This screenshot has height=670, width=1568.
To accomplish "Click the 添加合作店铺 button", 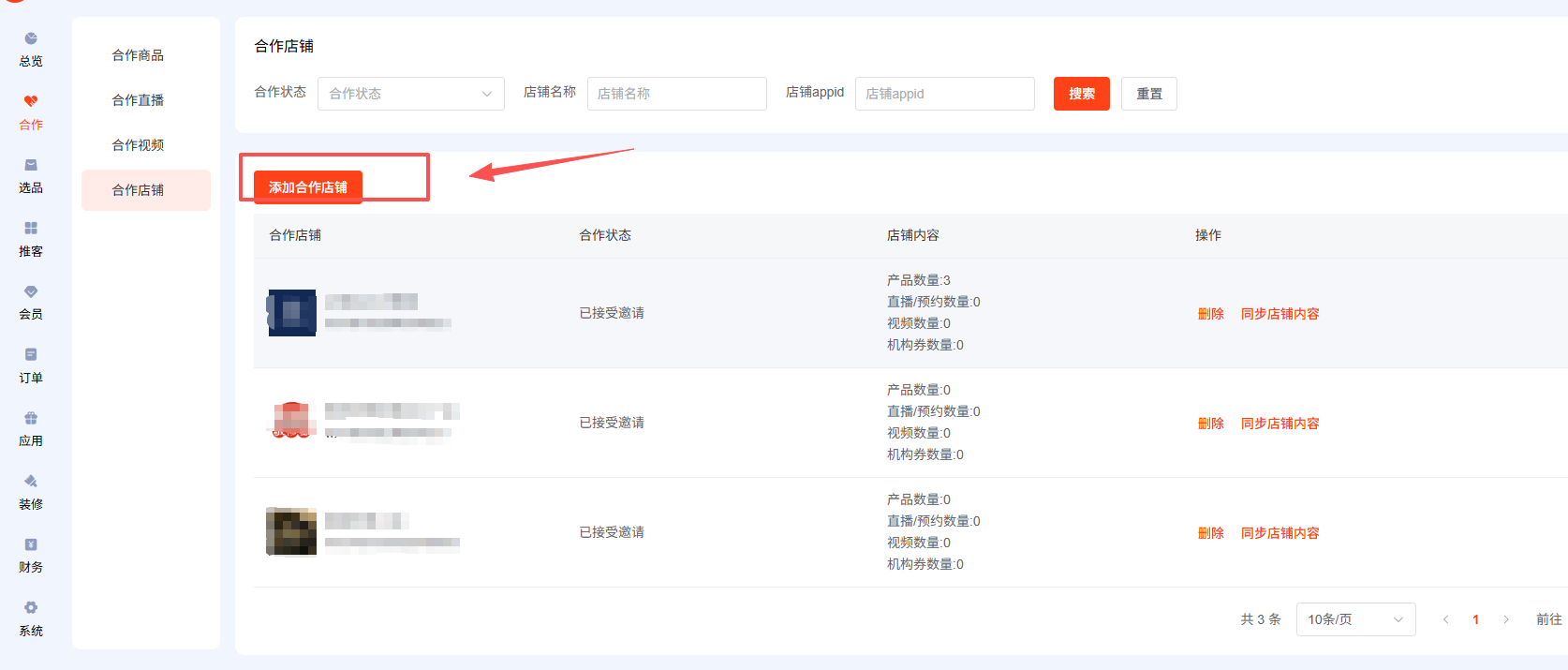I will click(x=307, y=187).
